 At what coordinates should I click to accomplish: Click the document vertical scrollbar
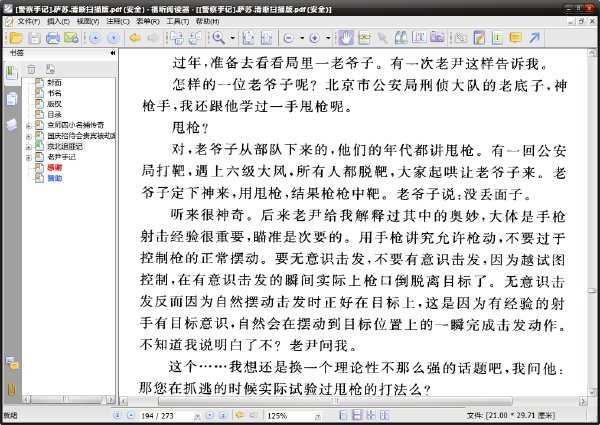pos(592,222)
